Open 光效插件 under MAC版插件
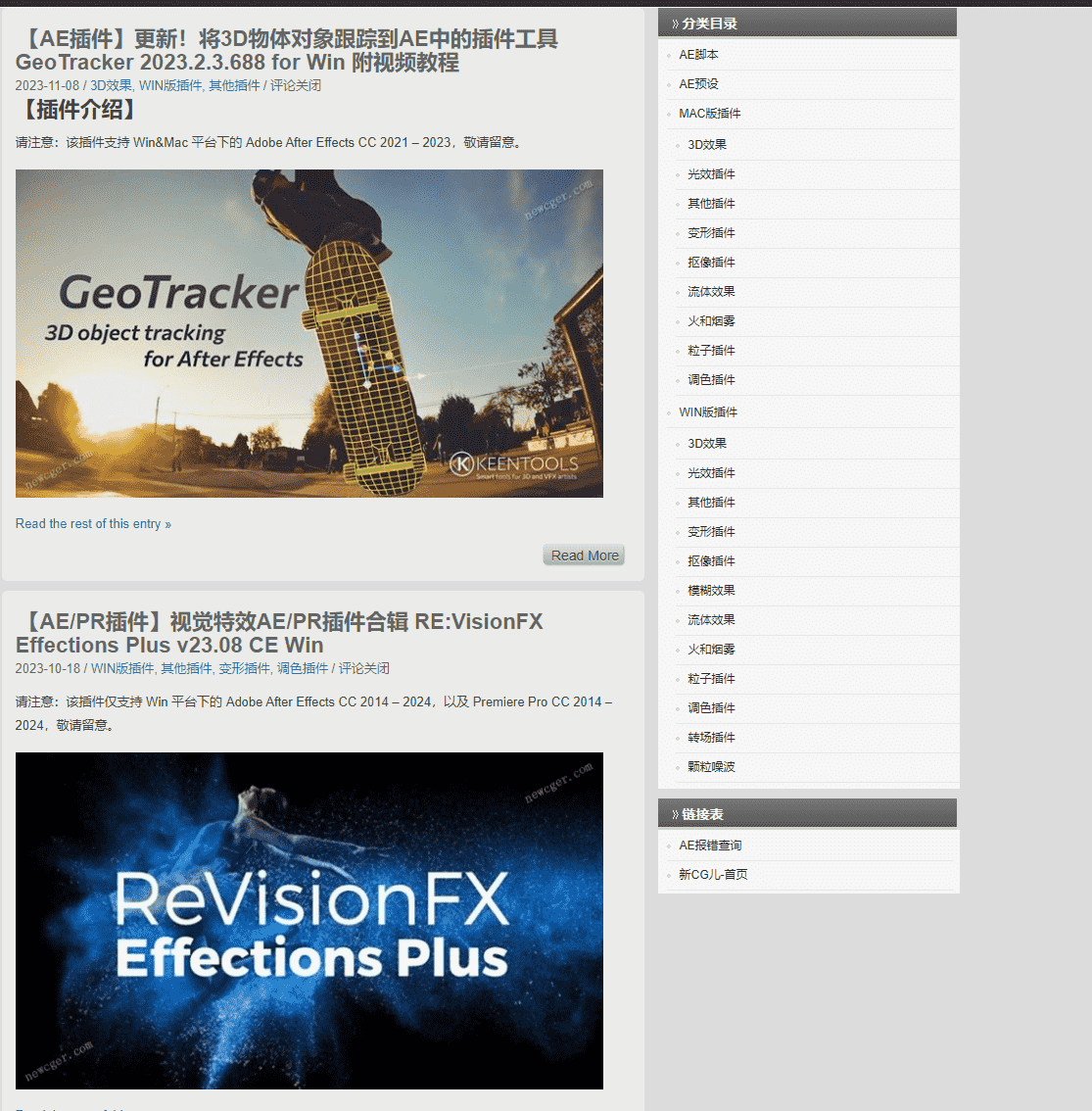This screenshot has height=1111, width=1092. point(711,174)
